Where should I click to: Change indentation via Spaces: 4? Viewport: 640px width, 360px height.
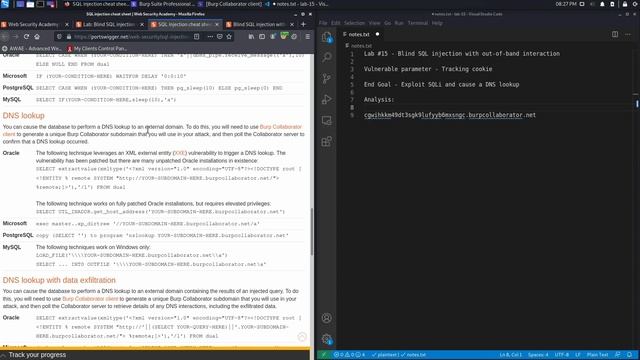pos(538,355)
